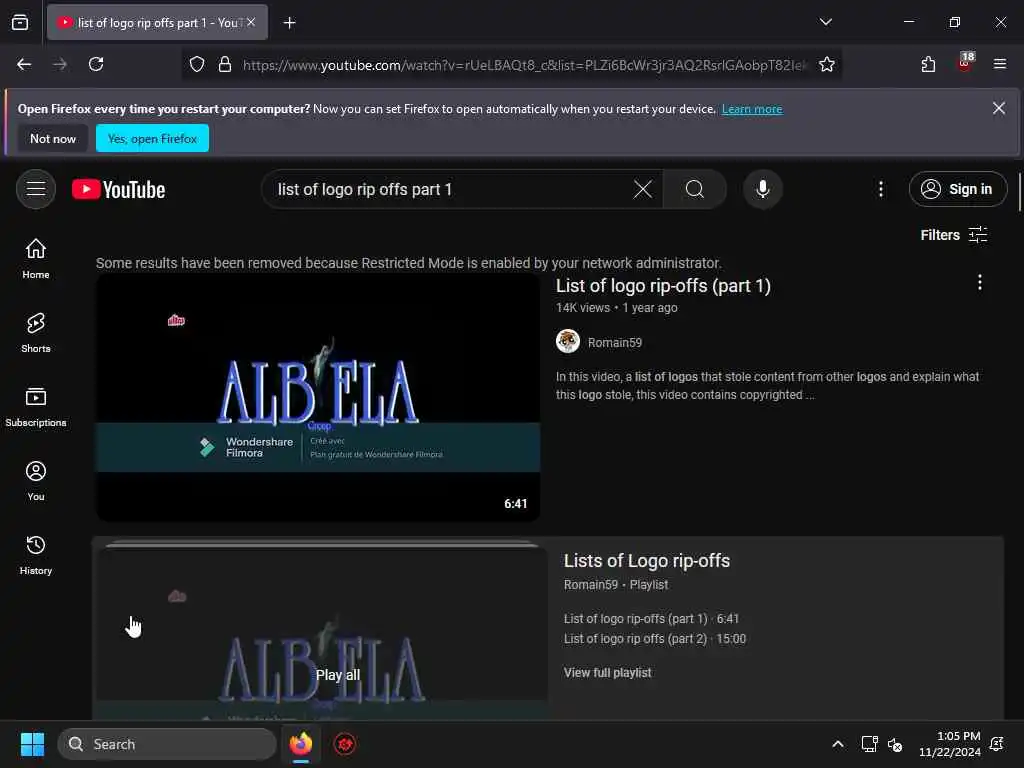Open the red gear app on the taskbar
Screen dimensions: 1024x768
[345, 744]
